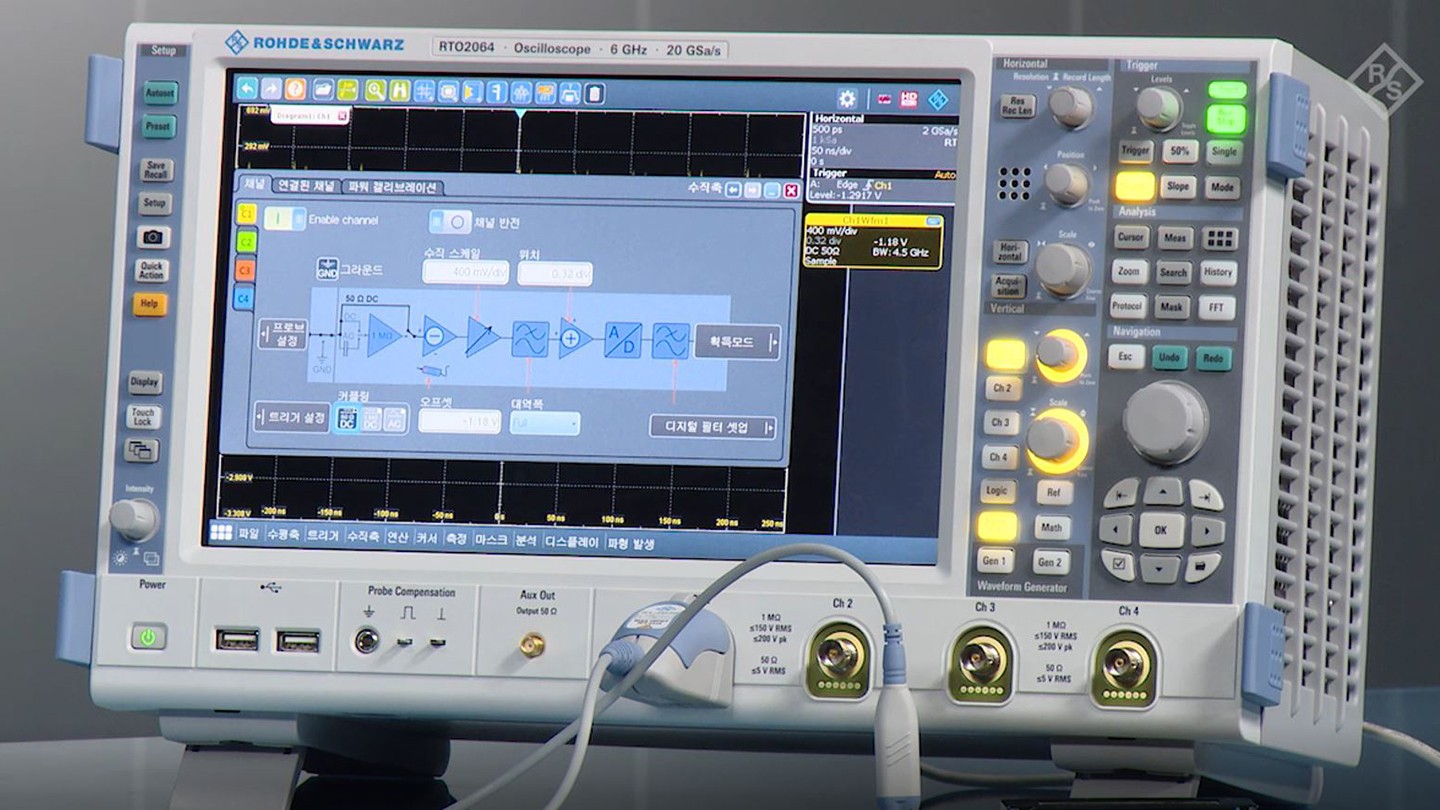Toggle the Enable channel switch
The image size is (1440, 810).
(285, 219)
